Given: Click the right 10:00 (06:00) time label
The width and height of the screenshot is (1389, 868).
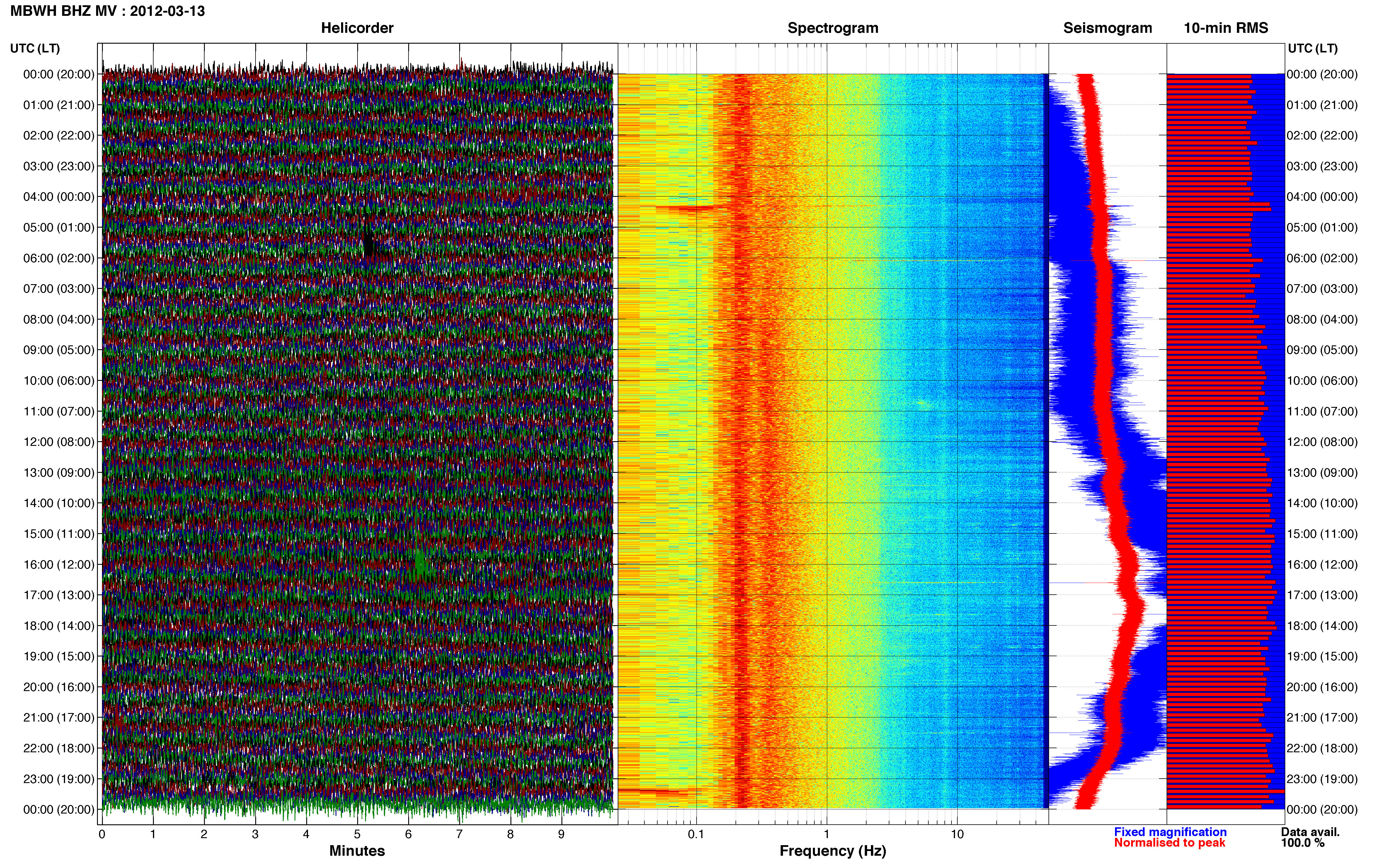Looking at the screenshot, I should pos(1322,381).
